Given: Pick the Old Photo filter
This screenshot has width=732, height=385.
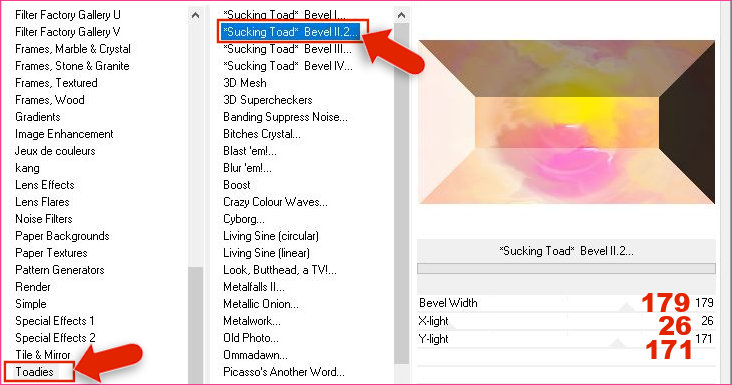Looking at the screenshot, I should (x=251, y=338).
